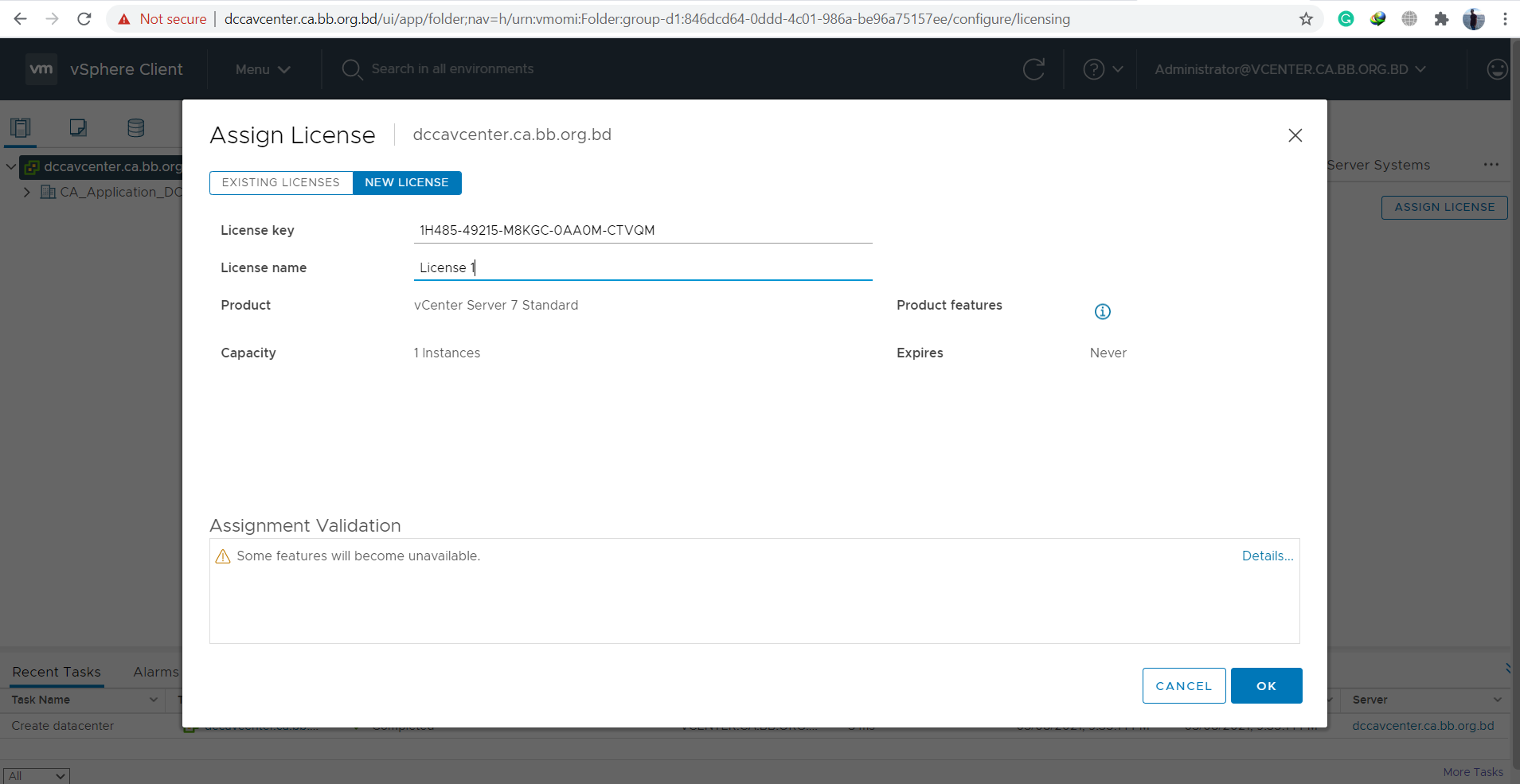Select the New License tab

point(407,182)
